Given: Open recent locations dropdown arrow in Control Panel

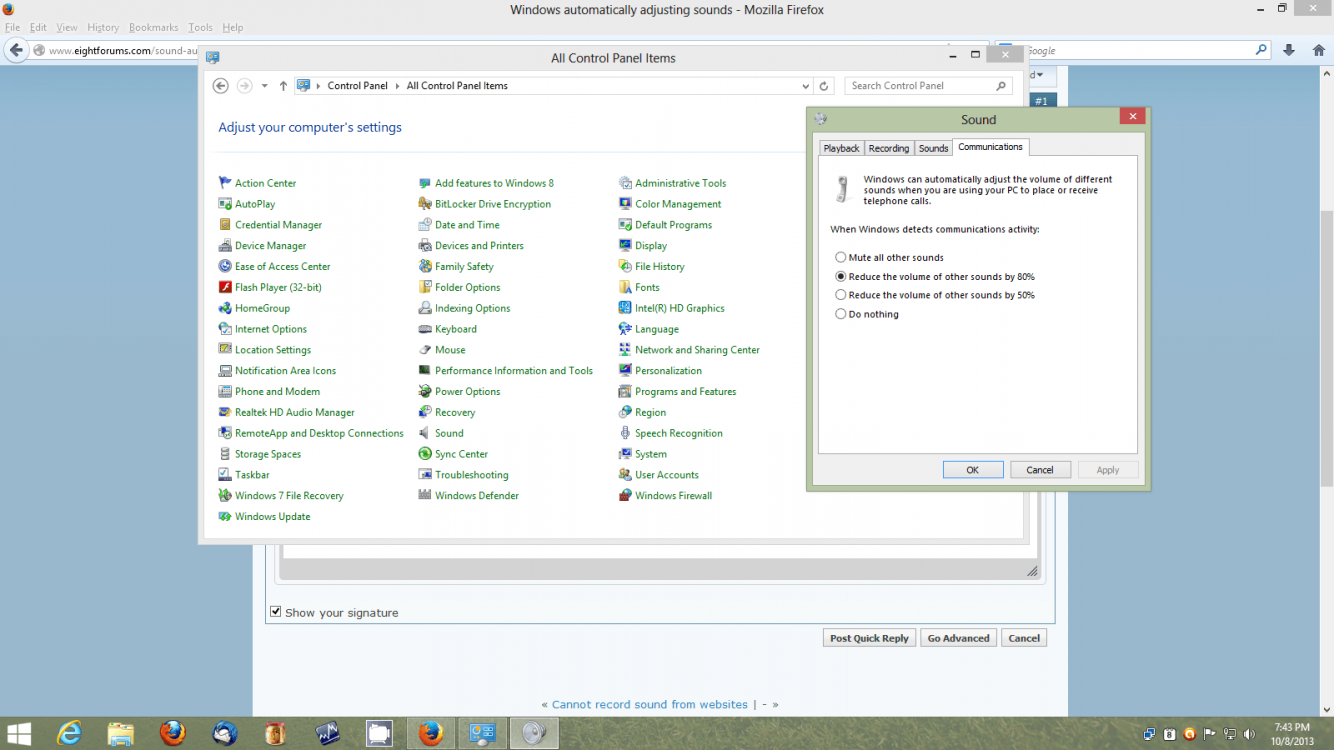Looking at the screenshot, I should (x=264, y=86).
